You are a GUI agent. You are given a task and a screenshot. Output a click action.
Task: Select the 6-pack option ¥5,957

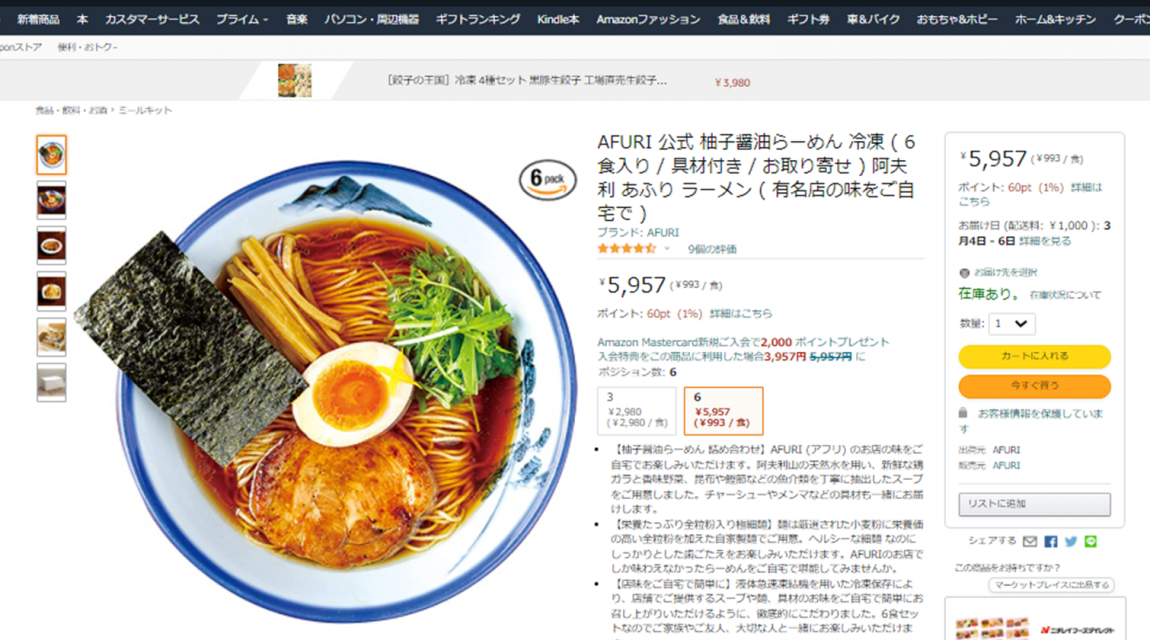tap(723, 411)
